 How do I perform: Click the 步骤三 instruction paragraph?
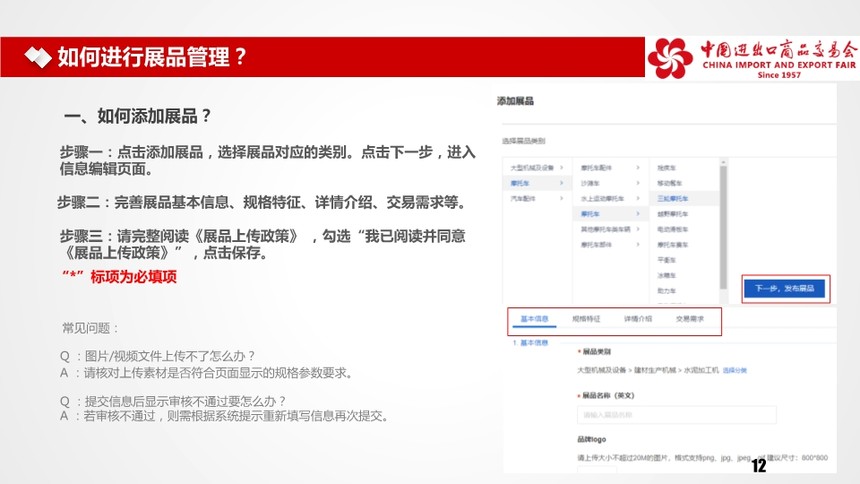(263, 244)
